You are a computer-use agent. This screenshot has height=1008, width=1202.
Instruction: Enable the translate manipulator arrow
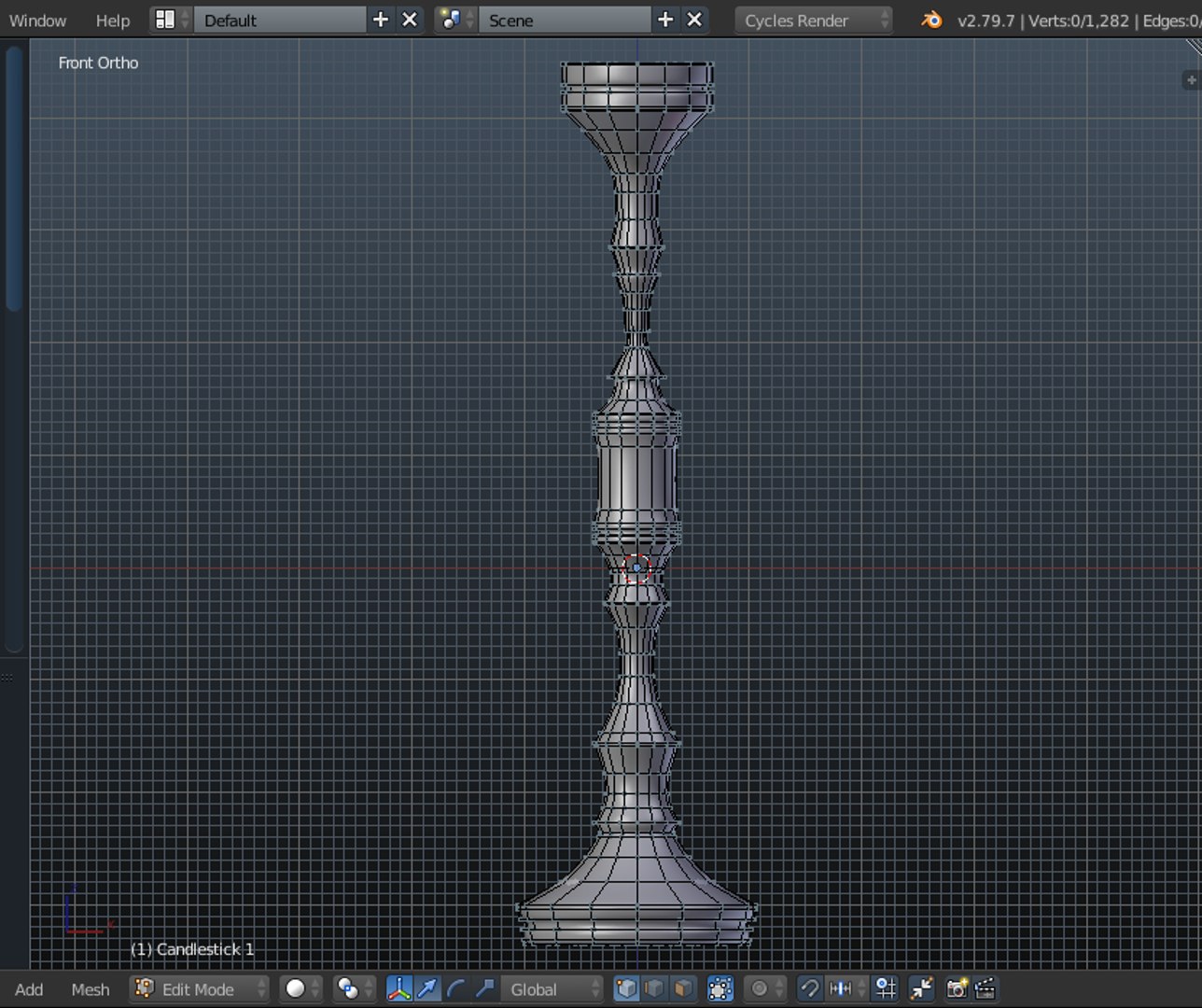427,988
